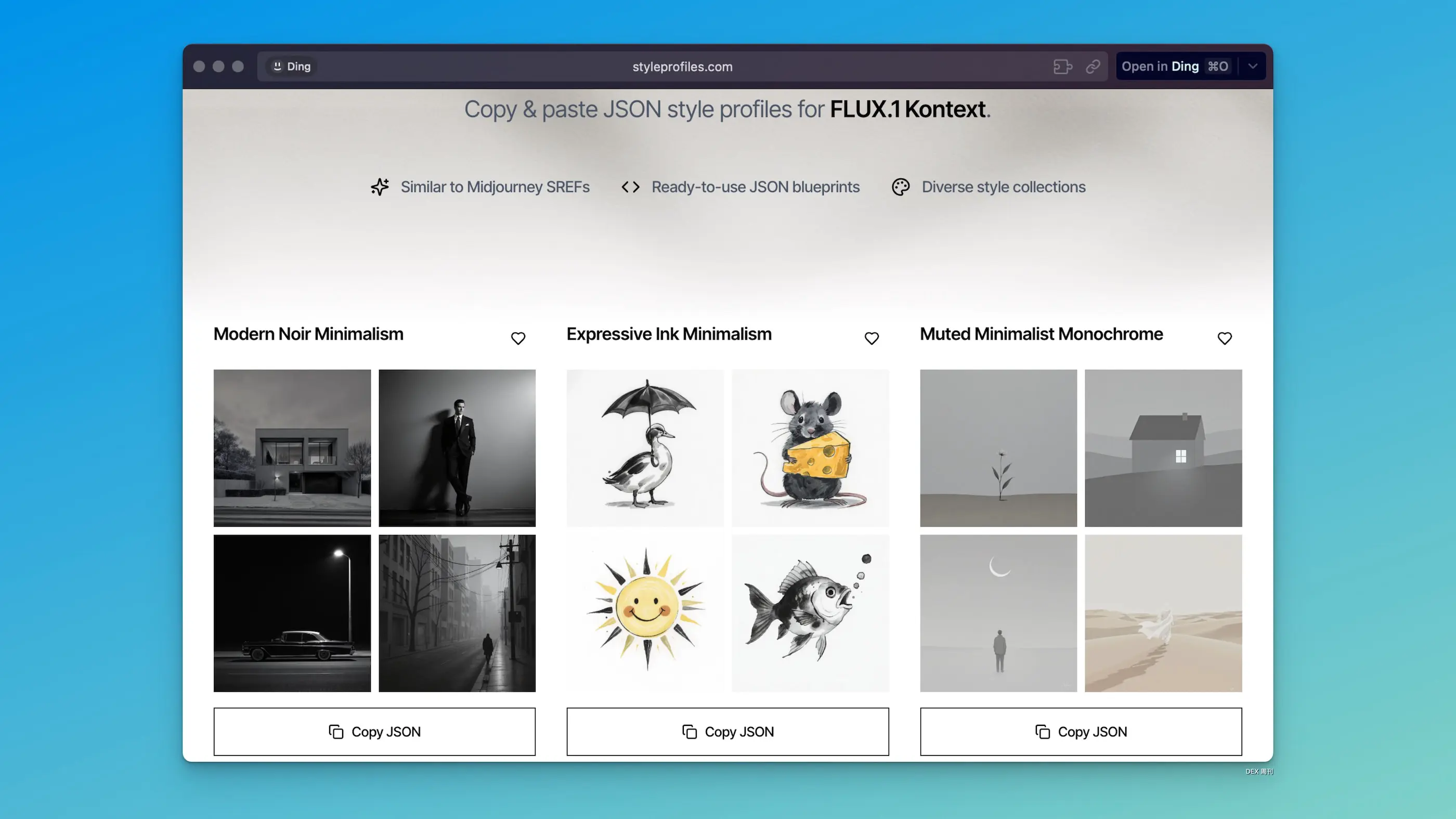
Task: Click the Muted Minimalist Monochrome heading
Action: click(x=1041, y=334)
